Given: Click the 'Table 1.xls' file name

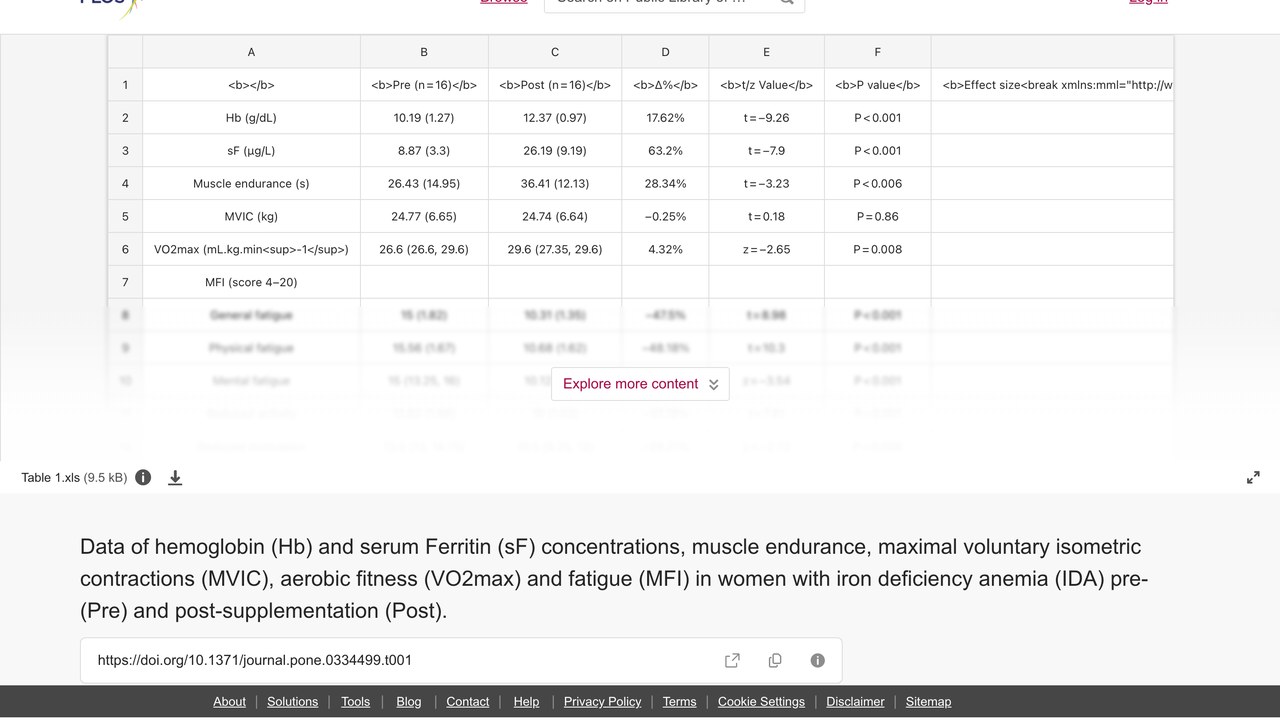Looking at the screenshot, I should tap(50, 478).
